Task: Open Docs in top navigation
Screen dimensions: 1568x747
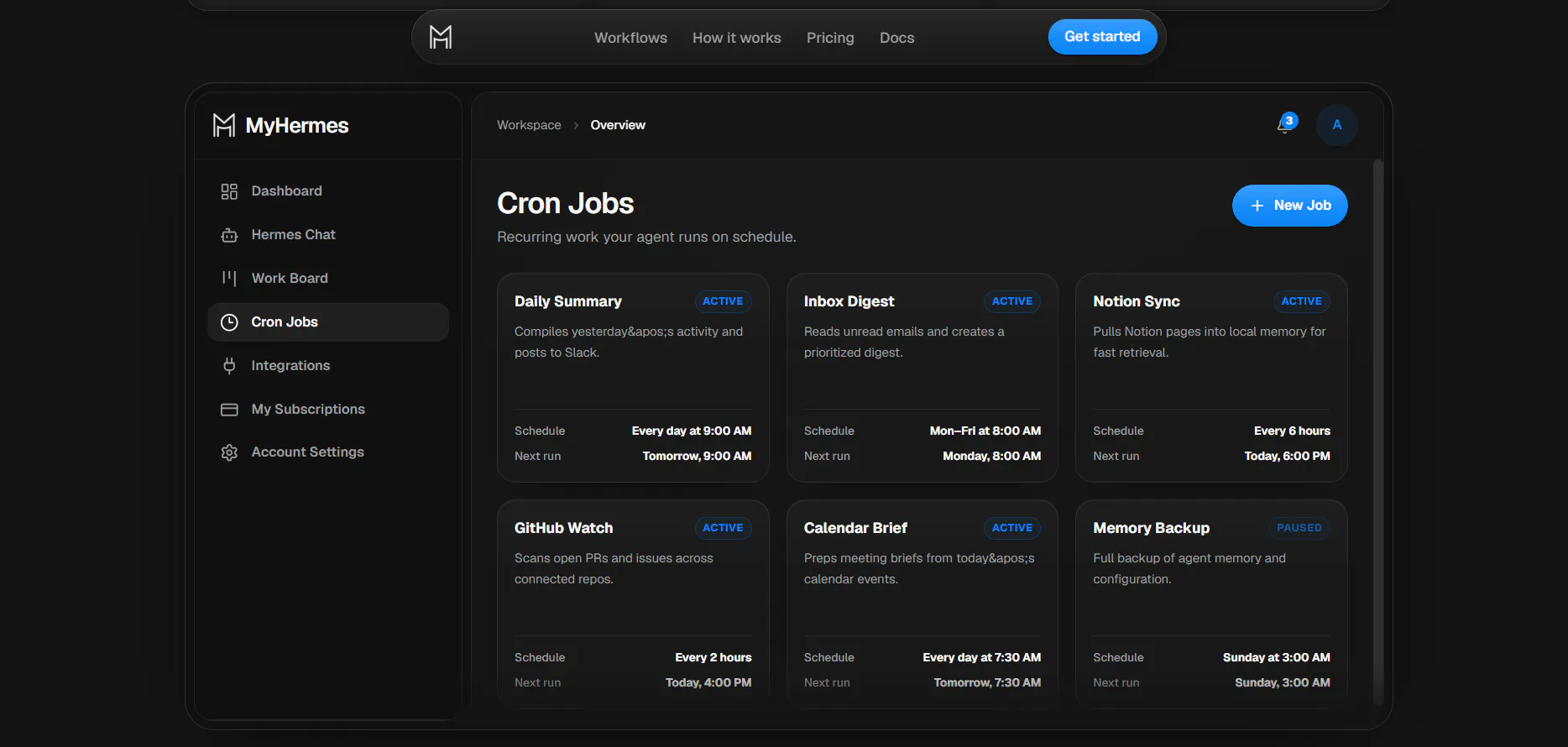Action: 896,38
